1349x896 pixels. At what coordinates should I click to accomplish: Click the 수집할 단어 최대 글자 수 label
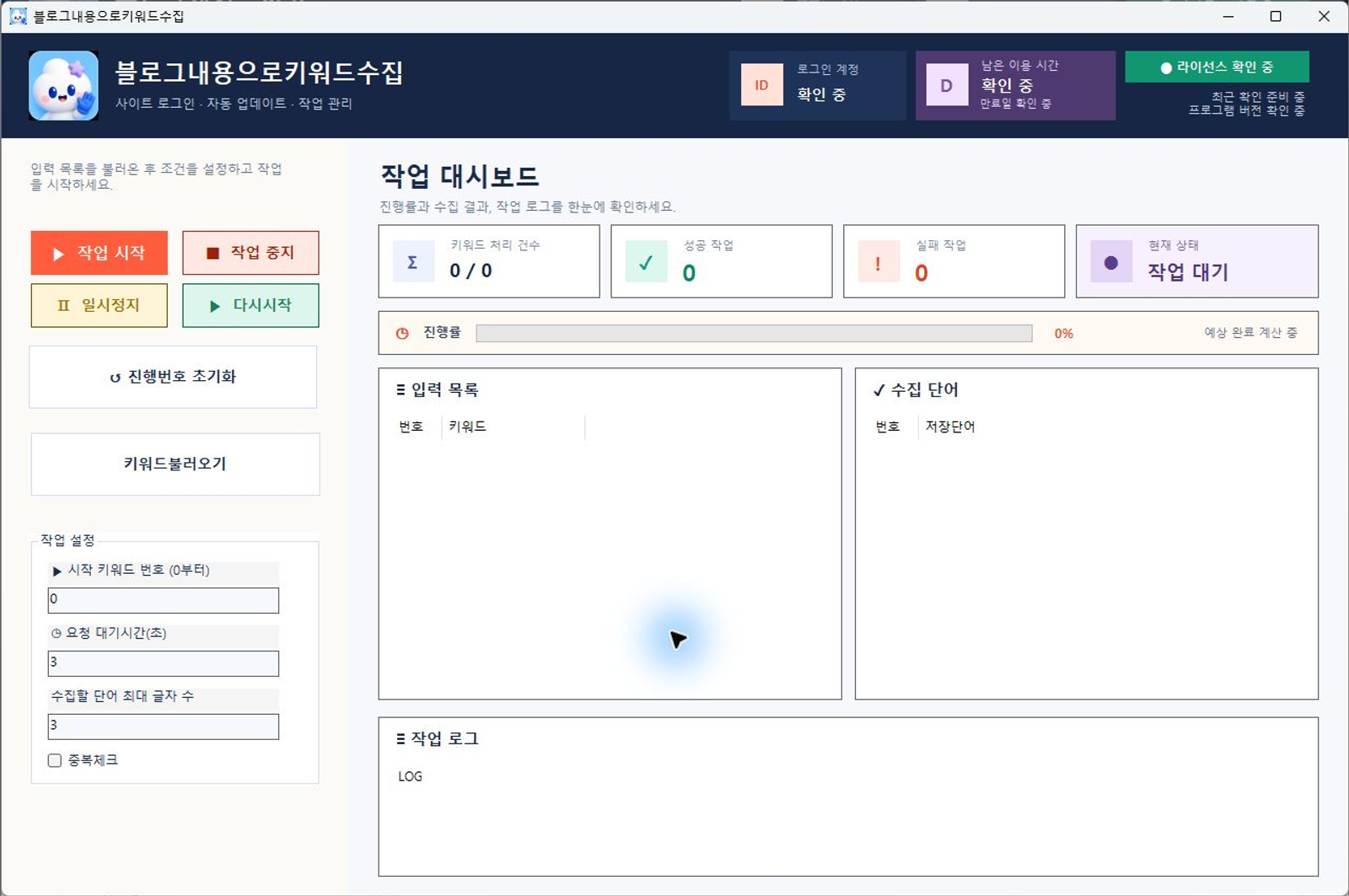(122, 696)
